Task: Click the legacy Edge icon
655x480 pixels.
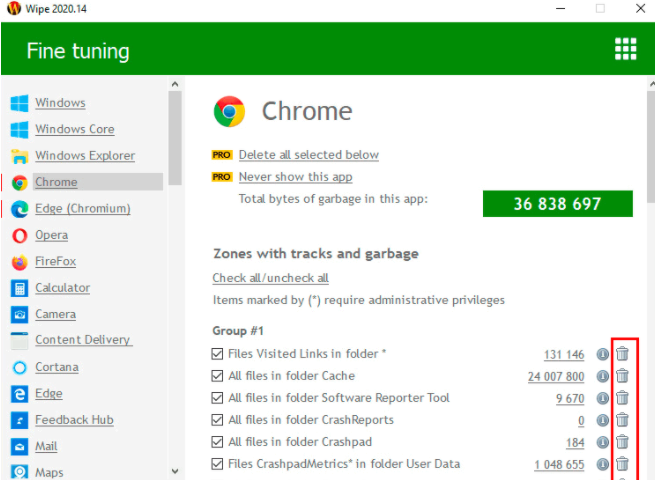Action: tap(19, 394)
